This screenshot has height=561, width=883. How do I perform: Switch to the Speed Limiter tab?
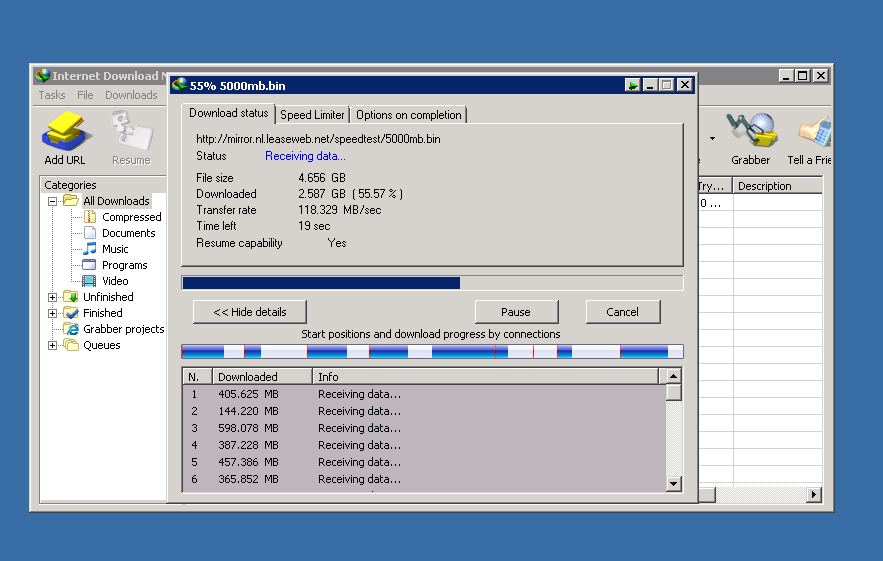point(312,115)
